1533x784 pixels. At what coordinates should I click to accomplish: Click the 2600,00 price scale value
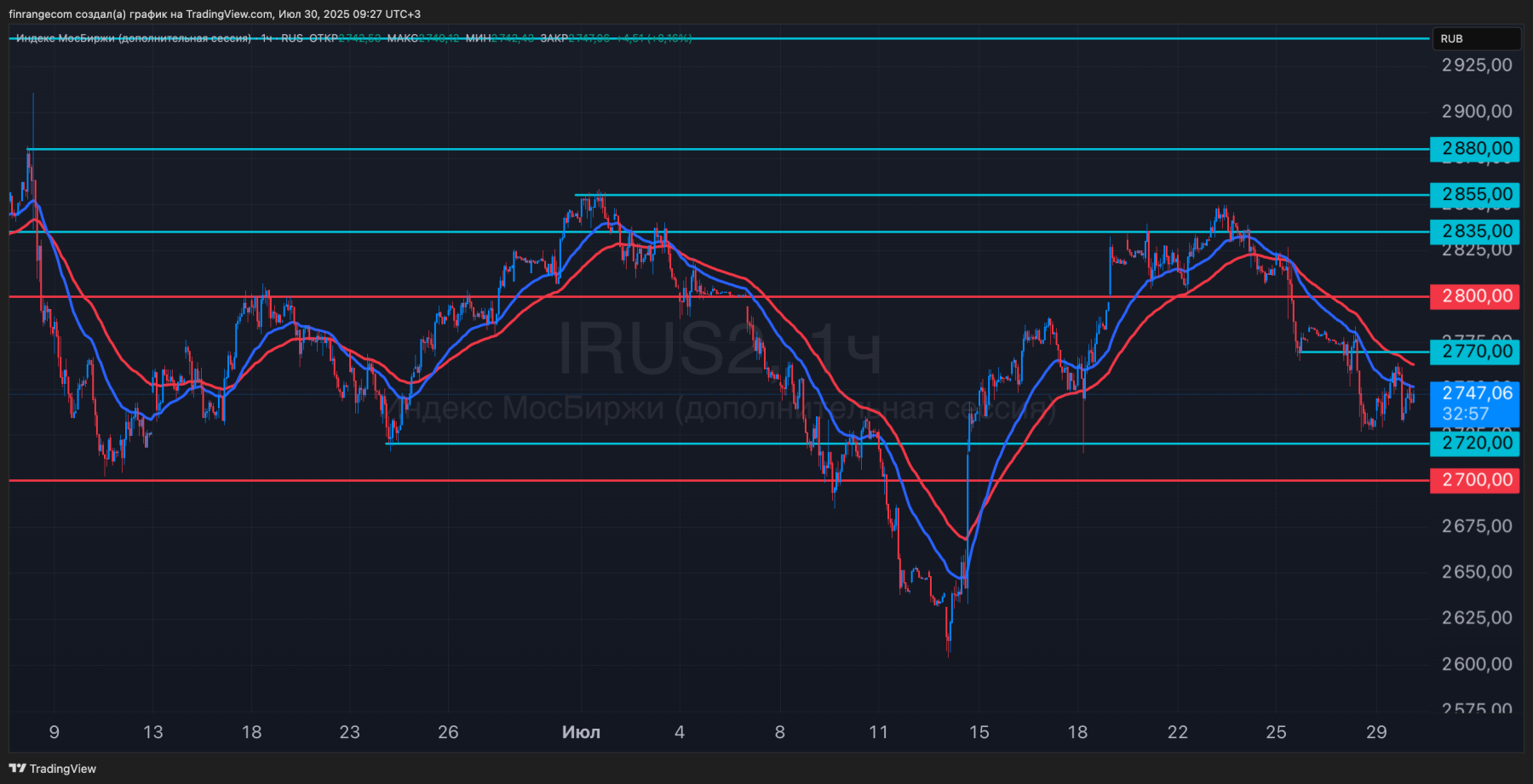pos(1477,664)
